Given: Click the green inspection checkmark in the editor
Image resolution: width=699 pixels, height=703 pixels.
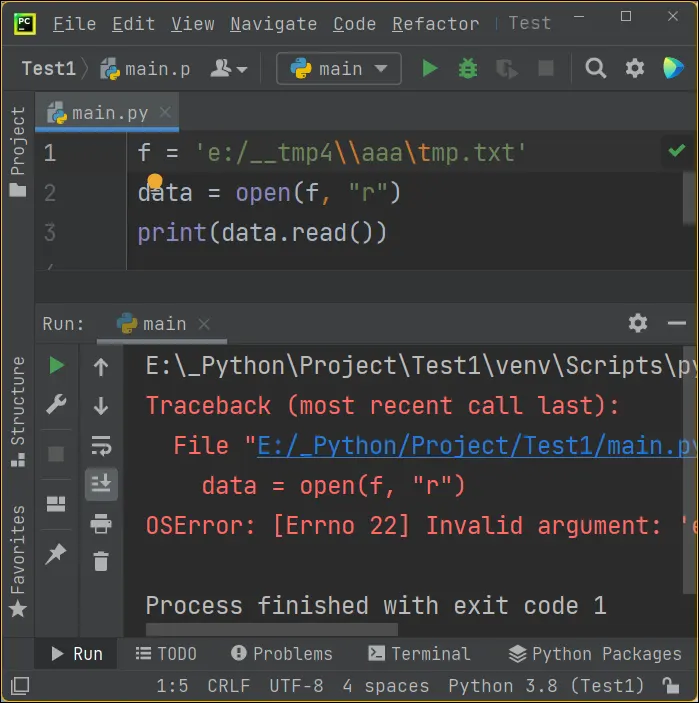Looking at the screenshot, I should click(x=676, y=150).
